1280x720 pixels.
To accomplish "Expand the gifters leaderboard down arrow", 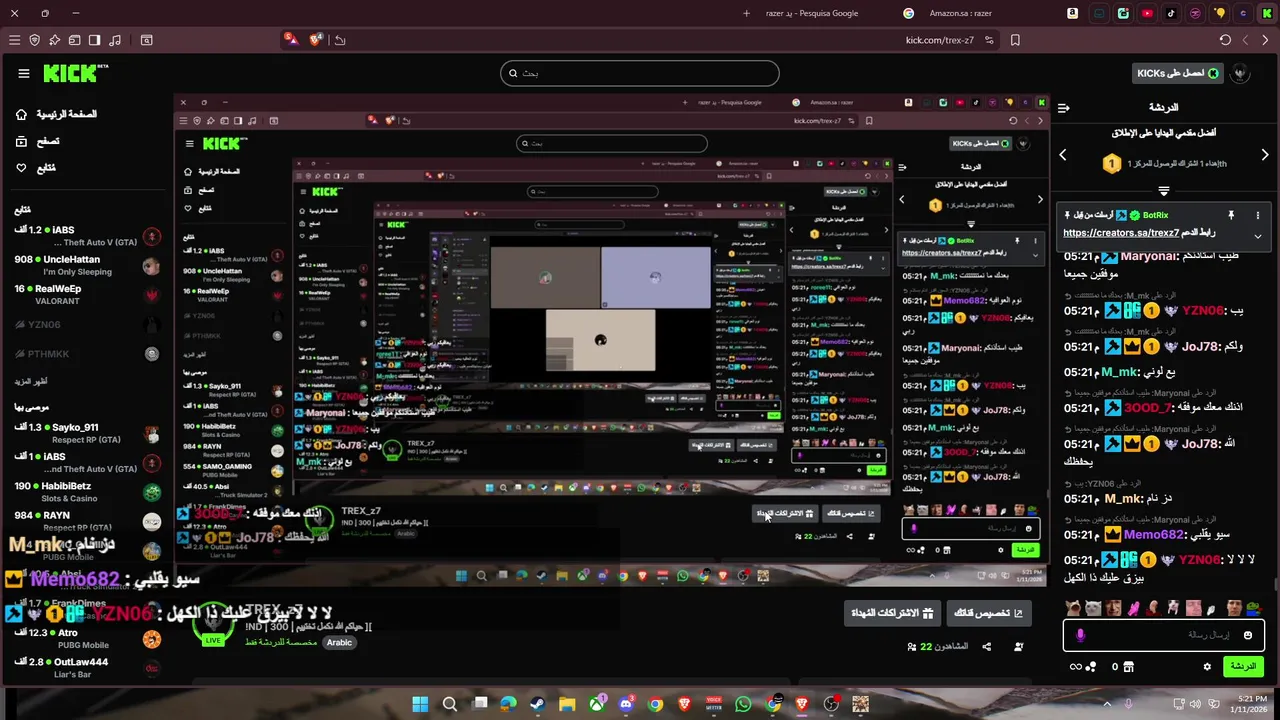I will click(1164, 190).
